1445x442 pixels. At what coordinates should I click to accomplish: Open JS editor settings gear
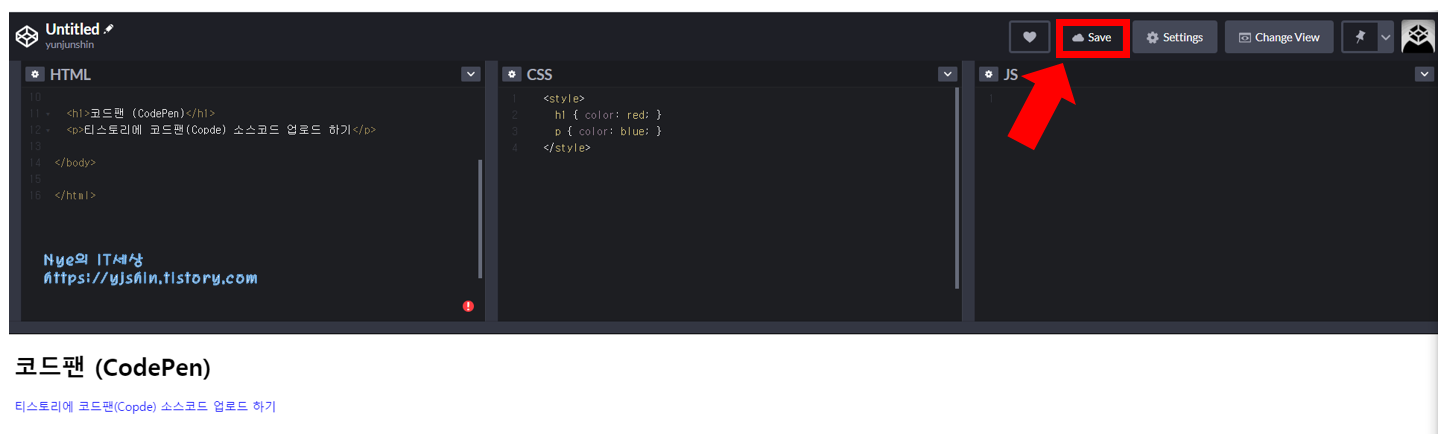(x=988, y=74)
